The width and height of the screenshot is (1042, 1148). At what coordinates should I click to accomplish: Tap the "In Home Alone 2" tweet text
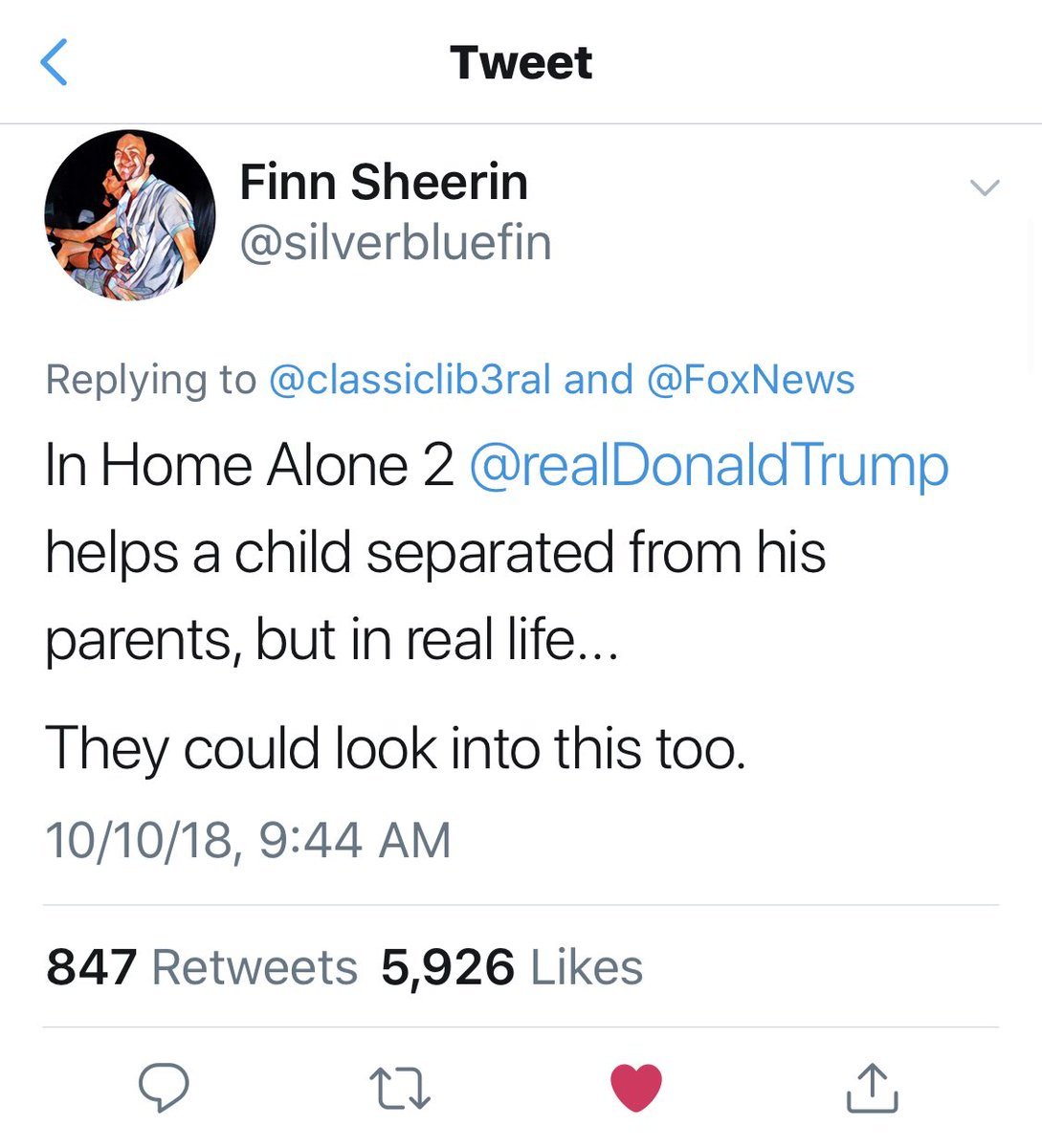pyautogui.click(x=249, y=466)
